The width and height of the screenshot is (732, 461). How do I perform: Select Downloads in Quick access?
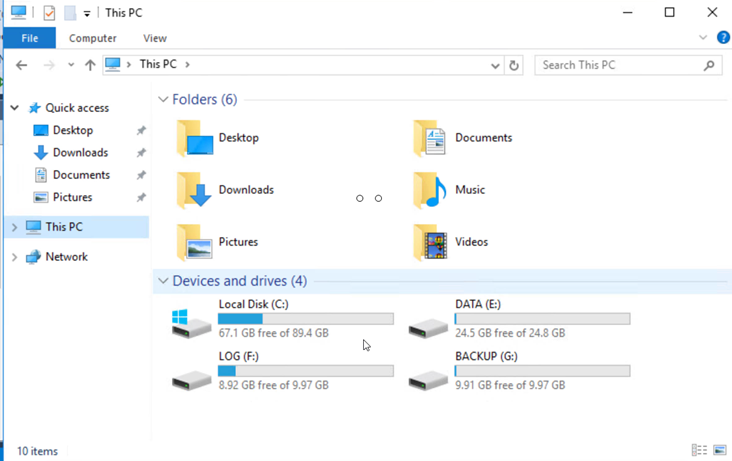[80, 153]
